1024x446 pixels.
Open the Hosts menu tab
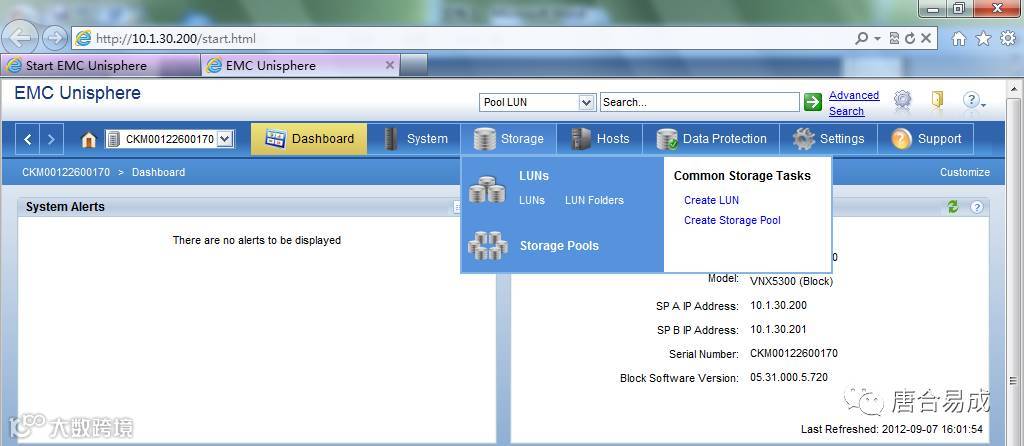pyautogui.click(x=600, y=139)
